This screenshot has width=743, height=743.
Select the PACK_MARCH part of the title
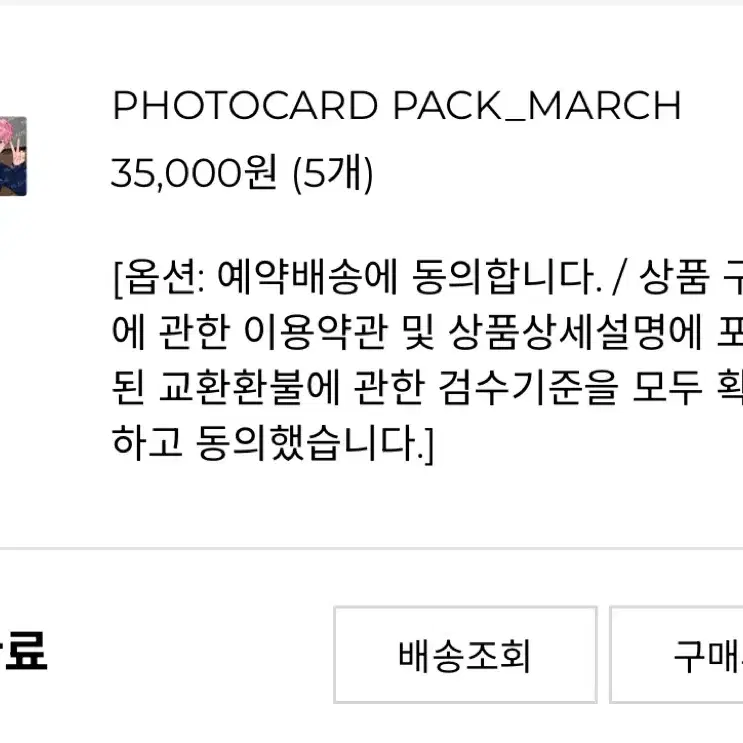tap(537, 105)
